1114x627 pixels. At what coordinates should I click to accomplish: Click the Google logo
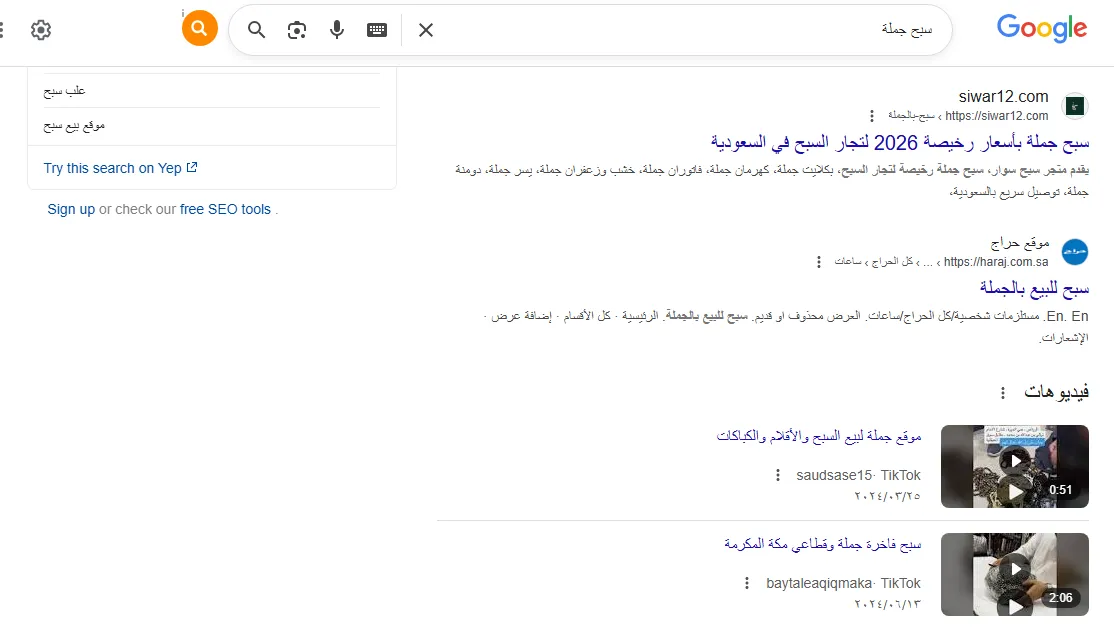1041,29
